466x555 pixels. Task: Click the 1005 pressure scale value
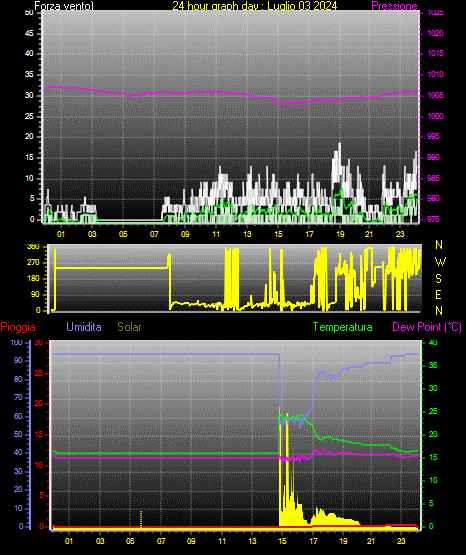(x=435, y=95)
